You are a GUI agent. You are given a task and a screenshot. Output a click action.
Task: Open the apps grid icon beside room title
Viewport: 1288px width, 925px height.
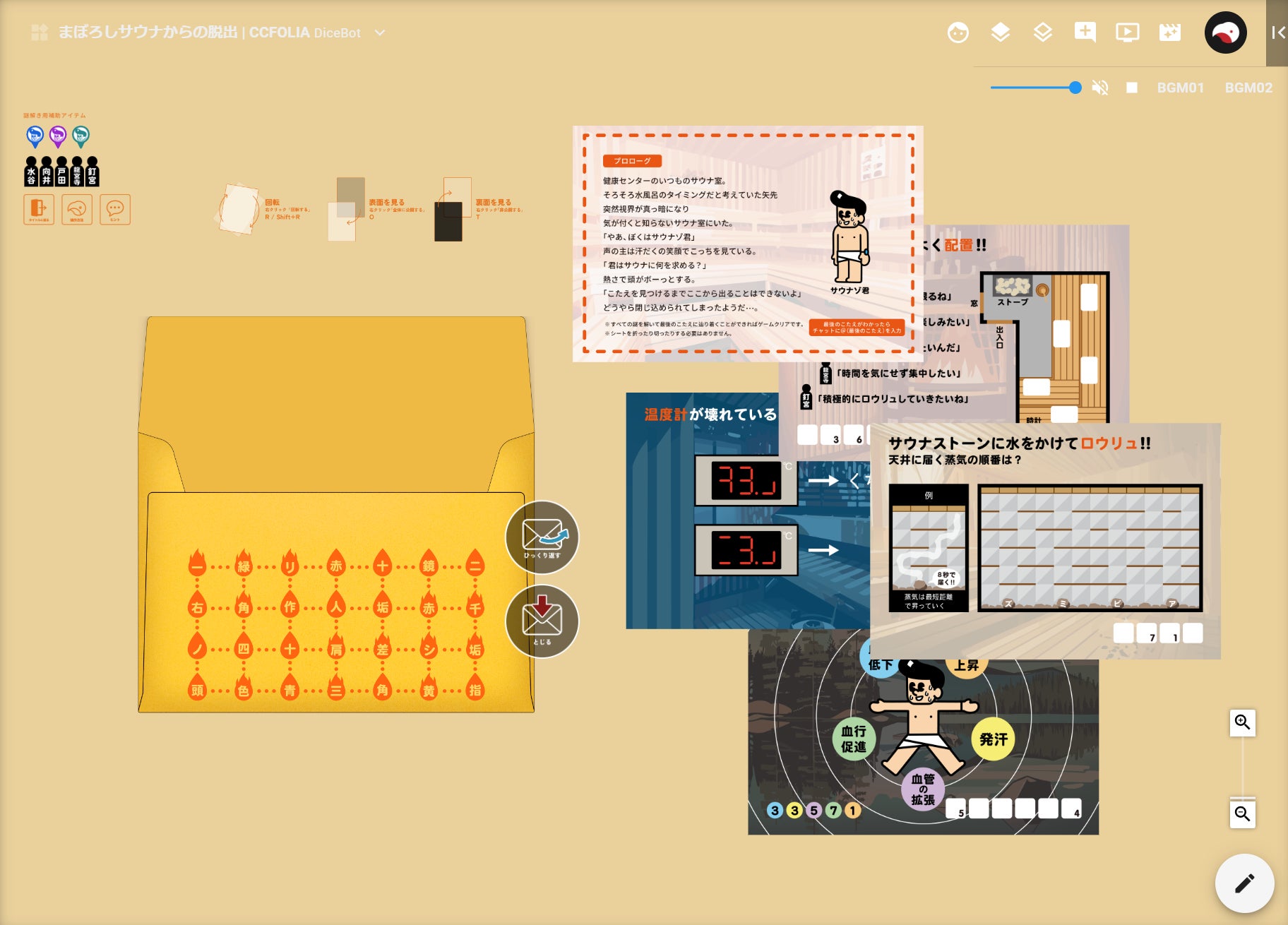(40, 32)
